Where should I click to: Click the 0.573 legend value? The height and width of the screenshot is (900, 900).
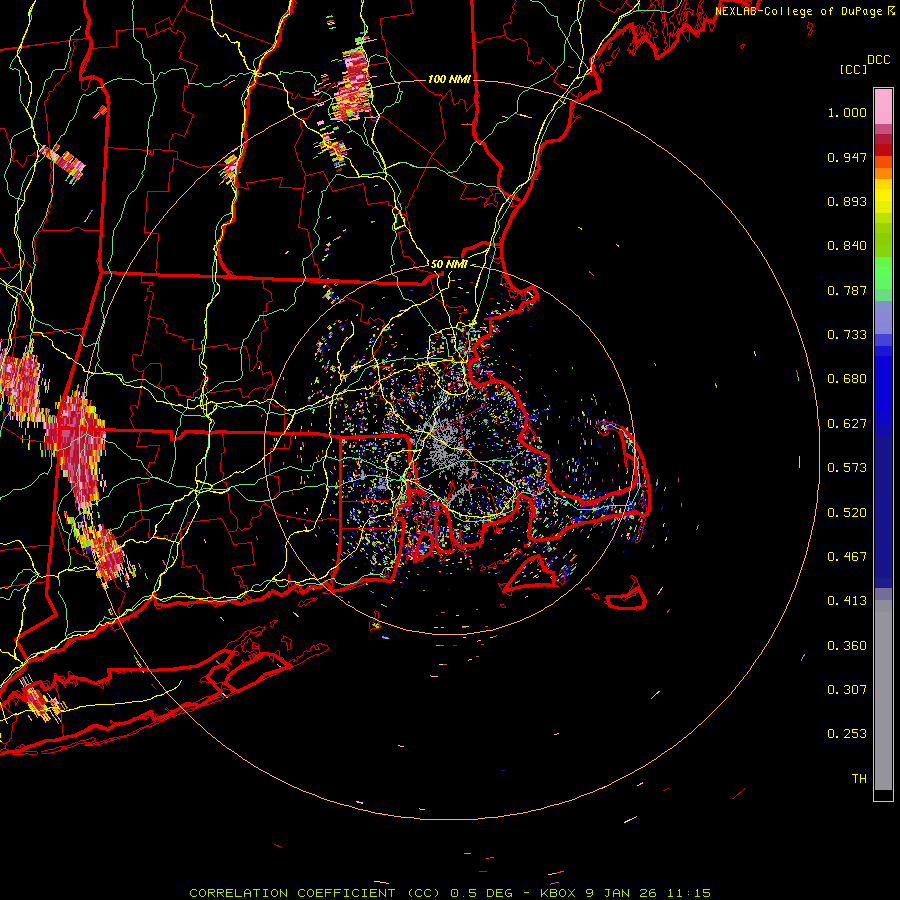coord(847,468)
